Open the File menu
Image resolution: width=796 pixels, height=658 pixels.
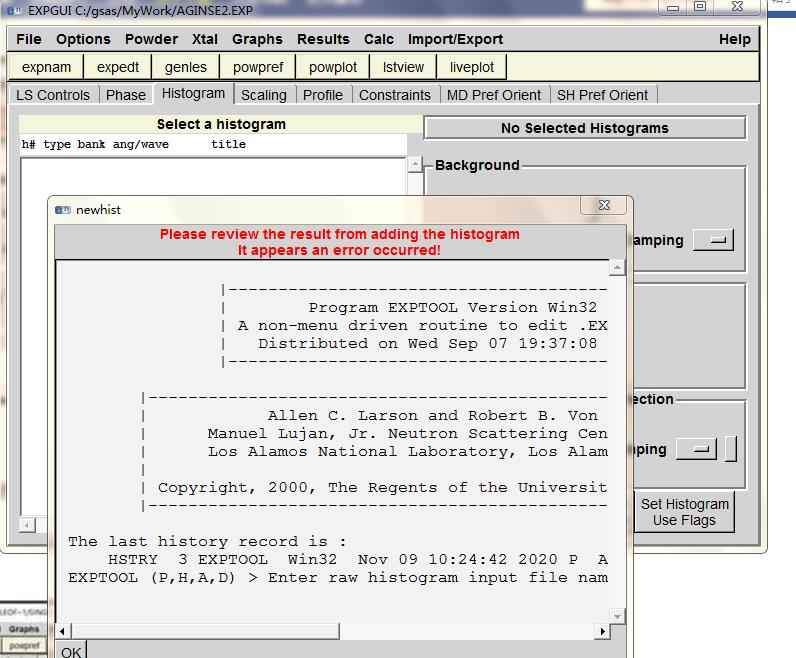pos(29,39)
